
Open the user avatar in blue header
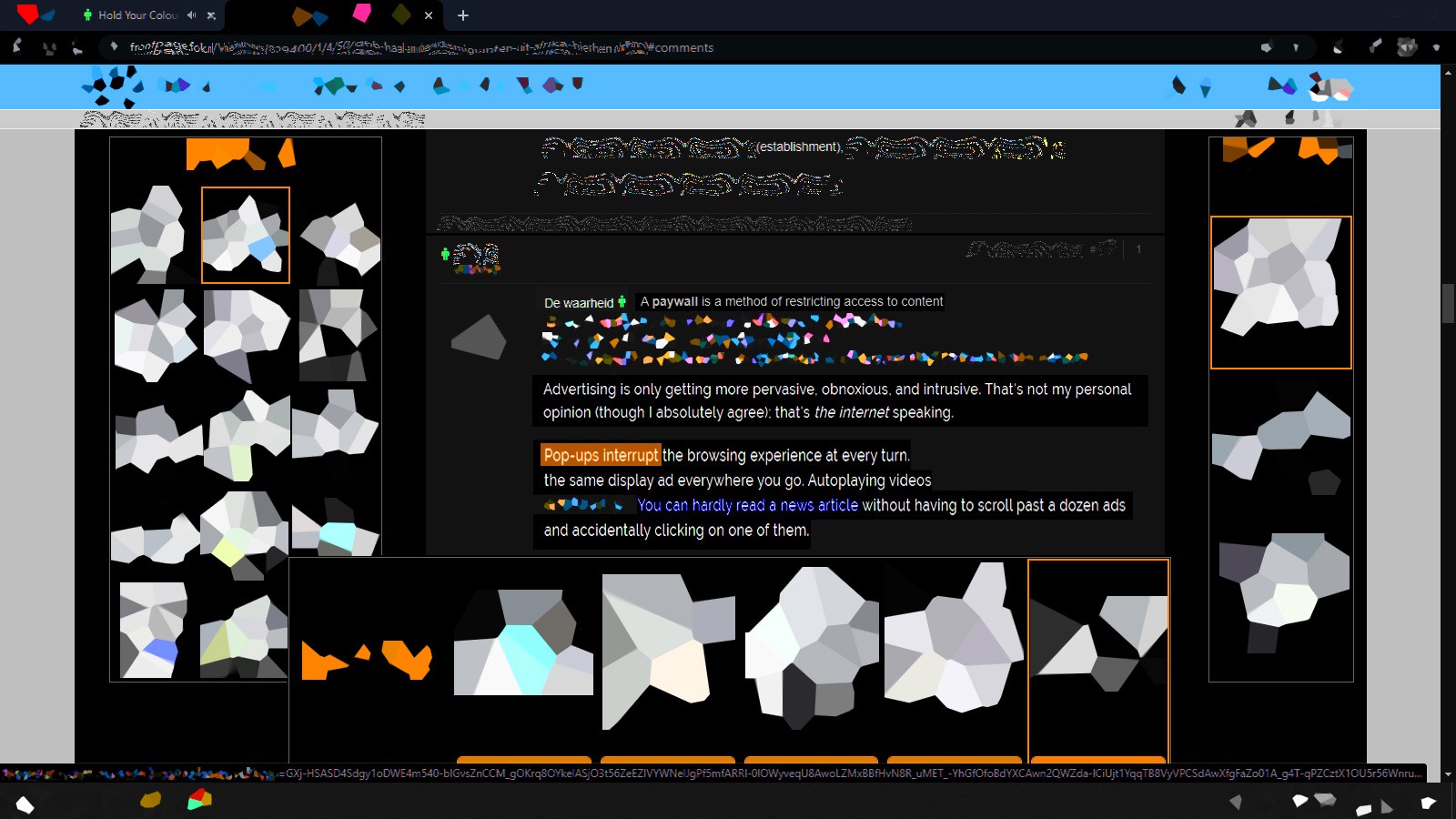pyautogui.click(x=1330, y=87)
